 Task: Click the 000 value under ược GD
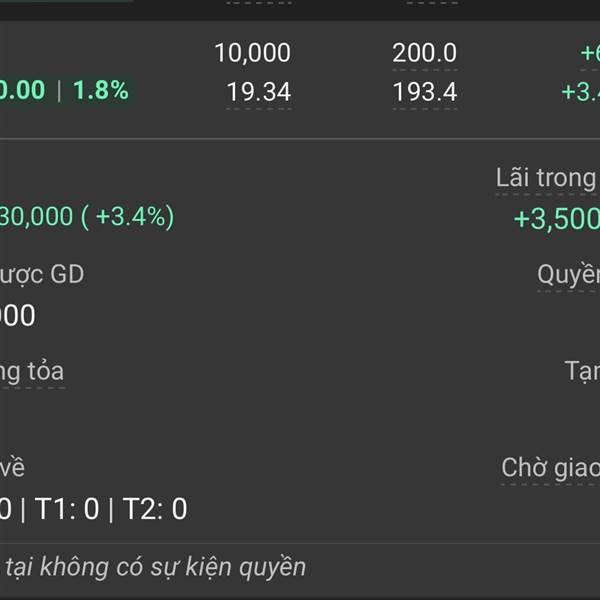click(x=18, y=316)
